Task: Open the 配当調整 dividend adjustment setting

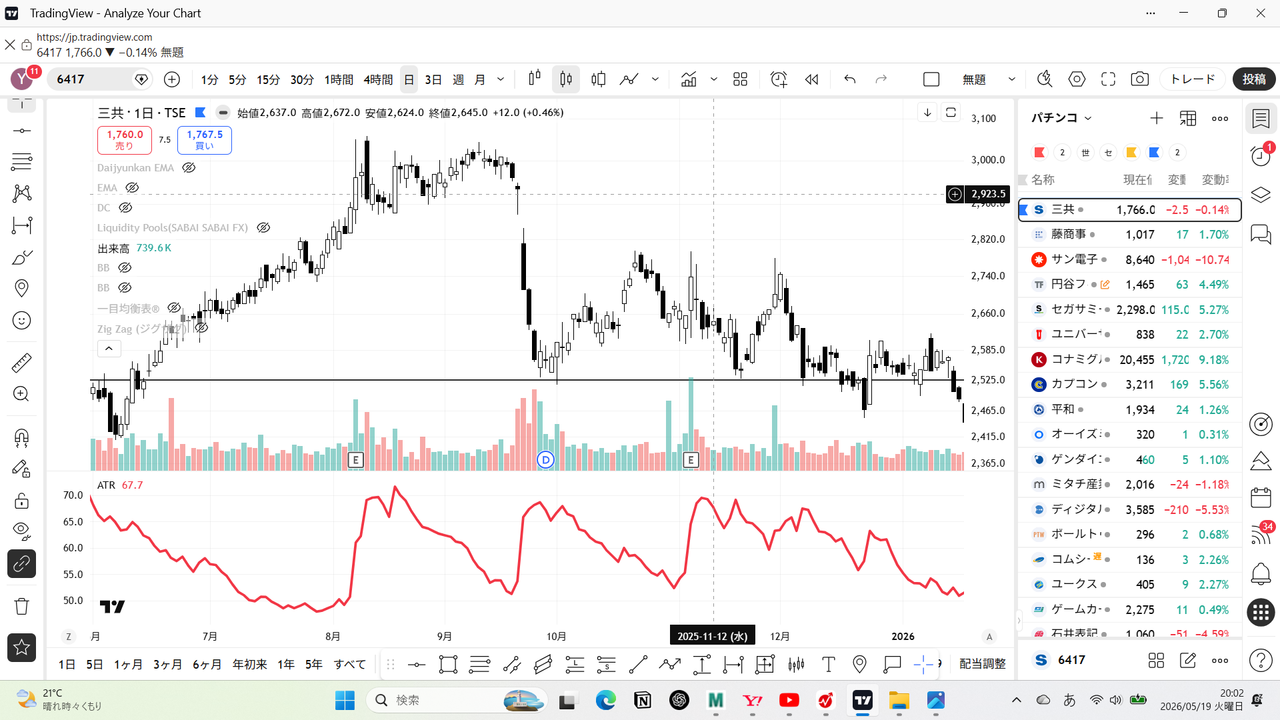Action: point(983,664)
